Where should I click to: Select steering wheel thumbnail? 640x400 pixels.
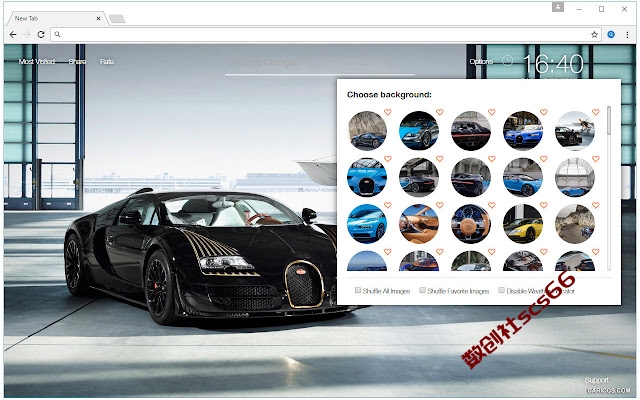tap(471, 224)
